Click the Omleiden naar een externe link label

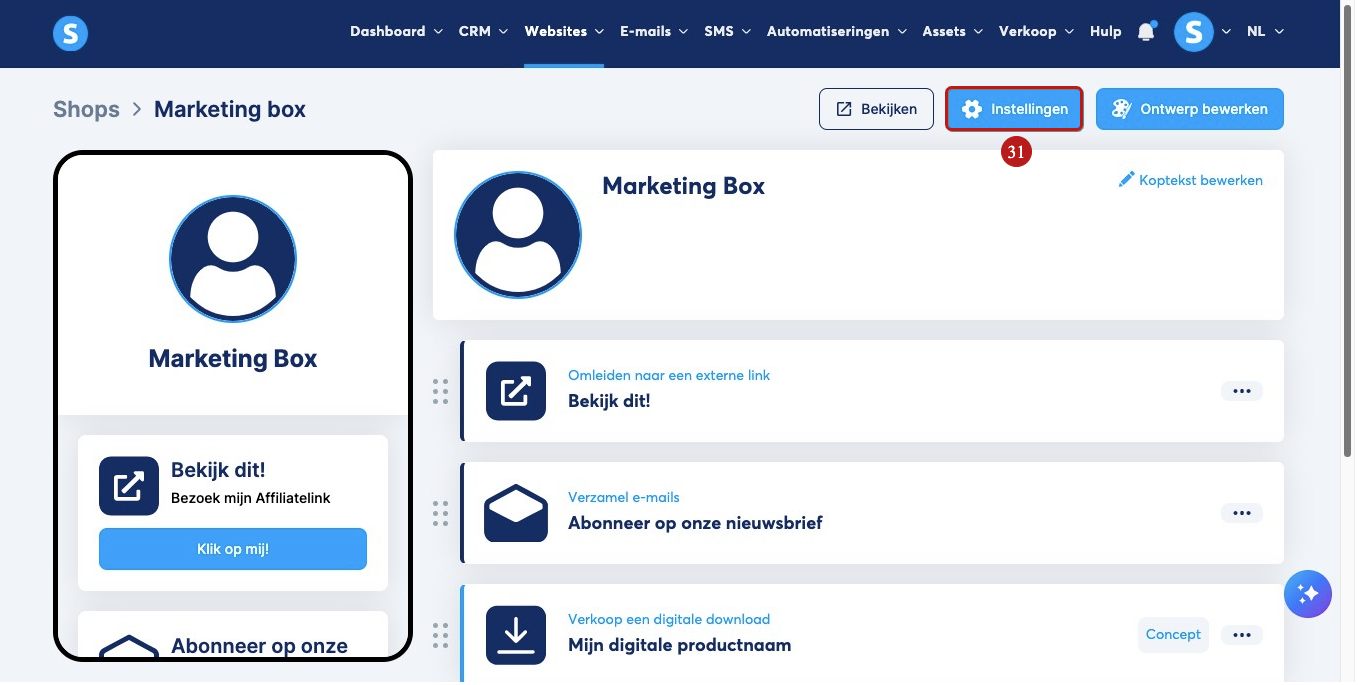click(x=669, y=376)
